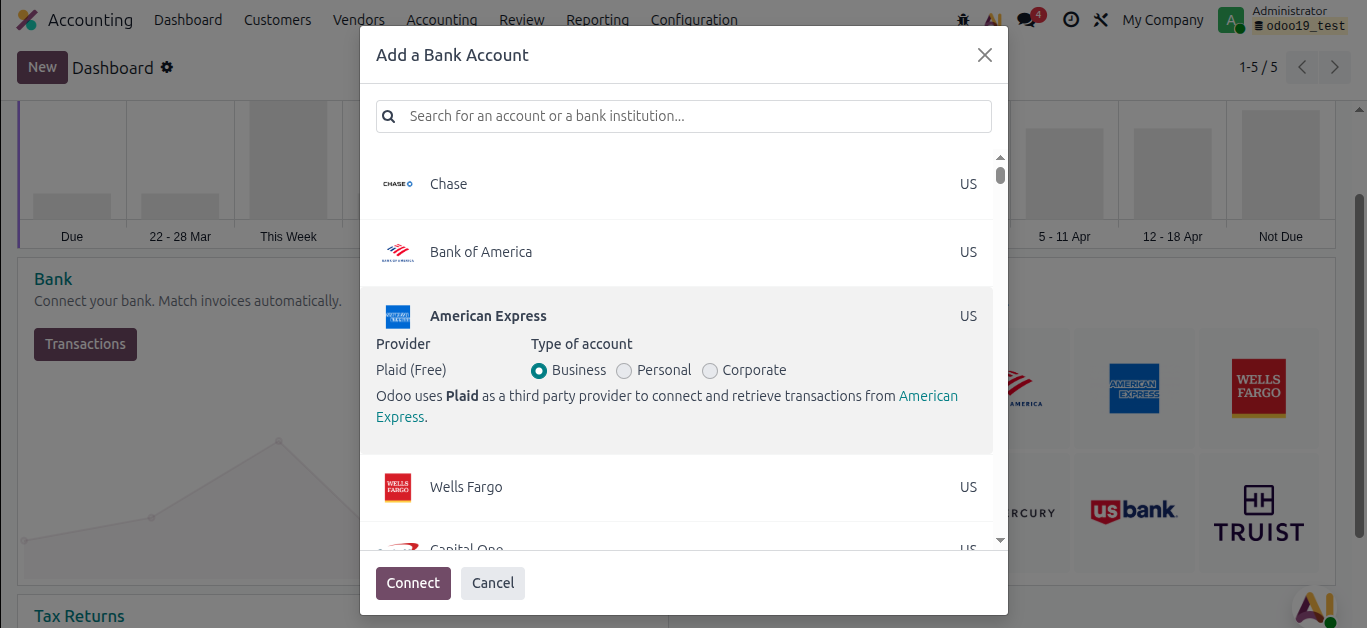Open the conversations chat icon with badge
The height and width of the screenshot is (628, 1367).
[x=1026, y=20]
